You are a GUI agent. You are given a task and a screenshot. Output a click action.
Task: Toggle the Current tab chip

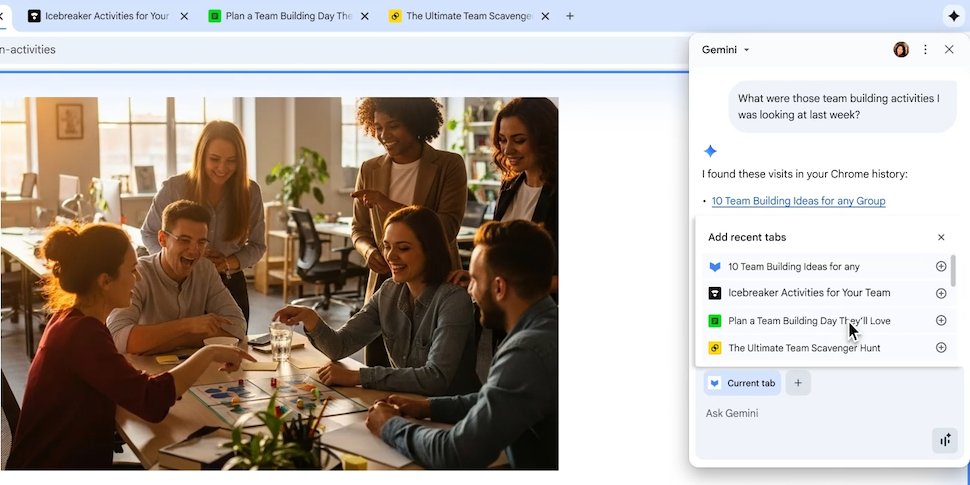tap(743, 383)
